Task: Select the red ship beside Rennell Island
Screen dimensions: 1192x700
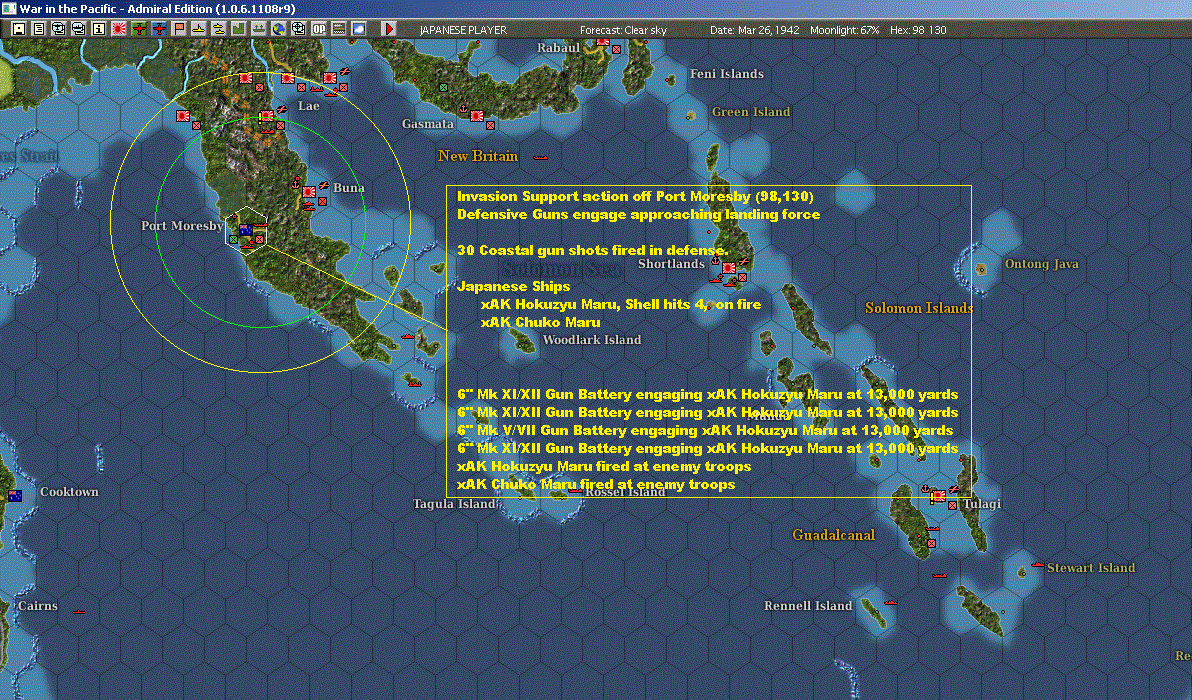Action: coord(890,603)
